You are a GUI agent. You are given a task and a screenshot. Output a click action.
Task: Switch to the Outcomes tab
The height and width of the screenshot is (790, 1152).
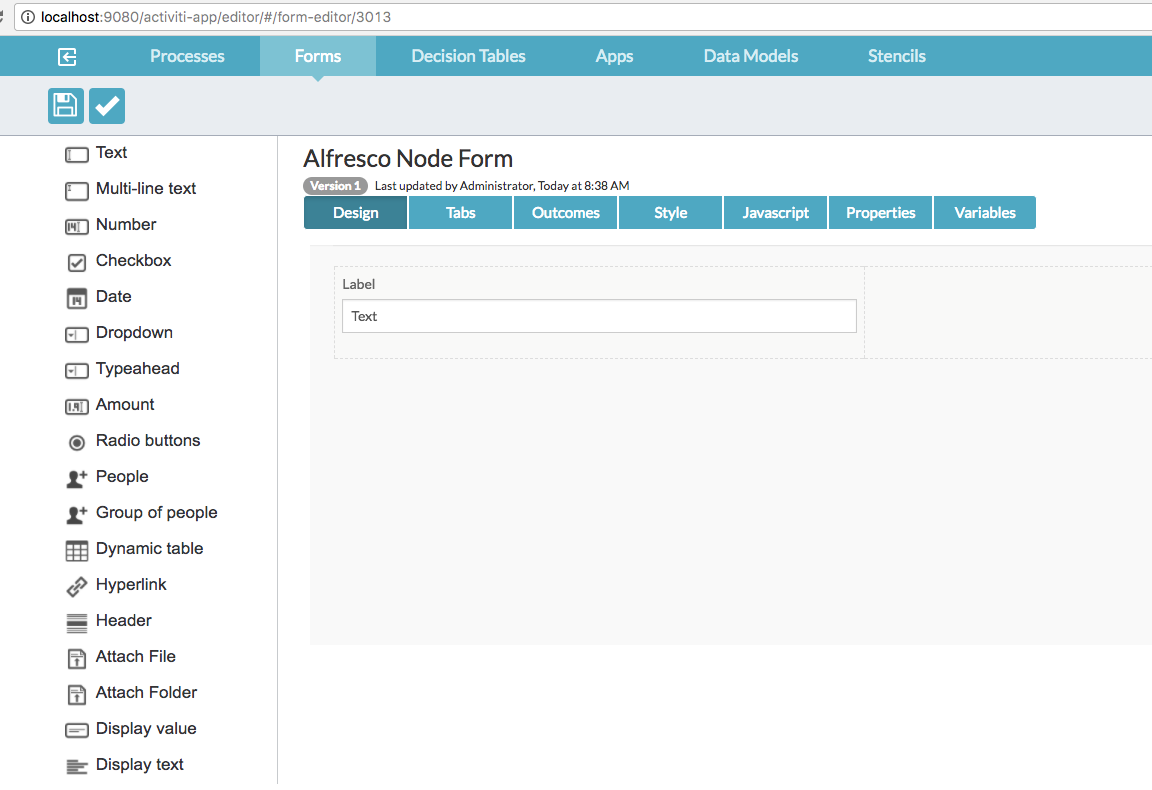click(x=566, y=212)
